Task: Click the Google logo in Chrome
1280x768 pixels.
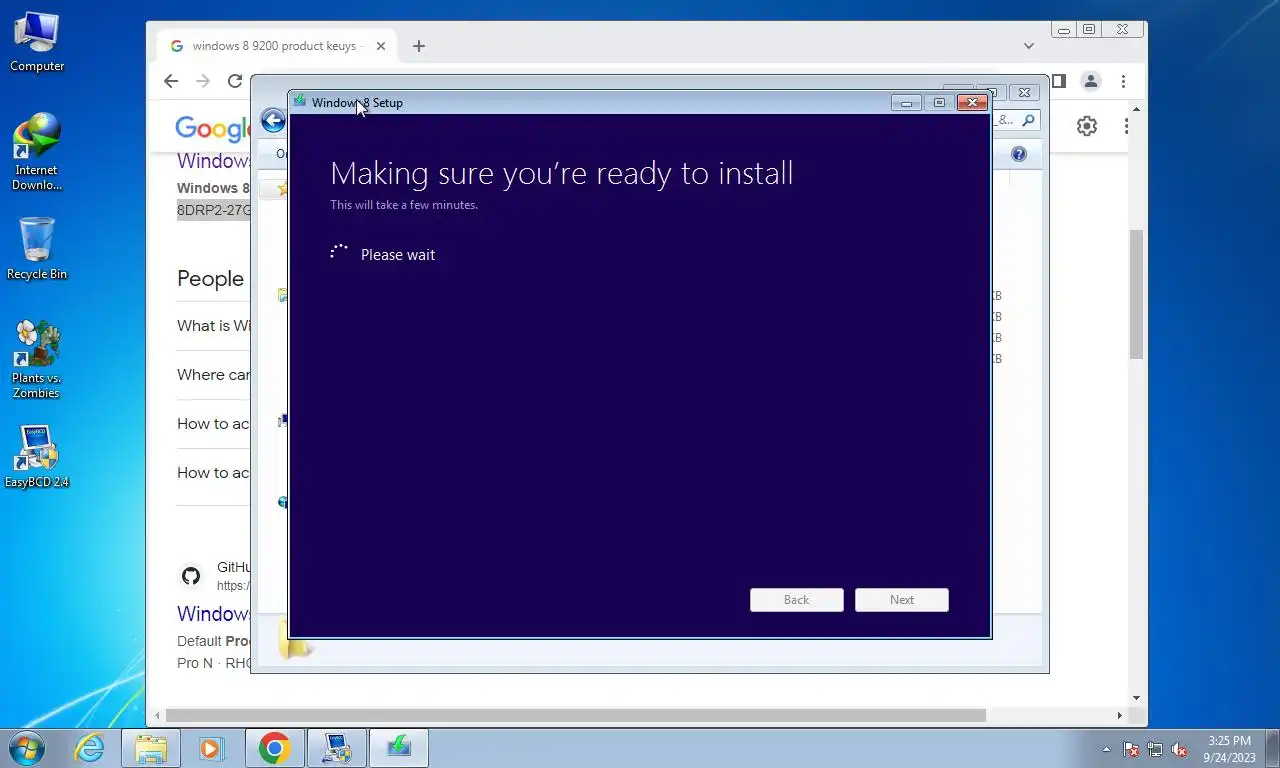Action: [x=212, y=128]
